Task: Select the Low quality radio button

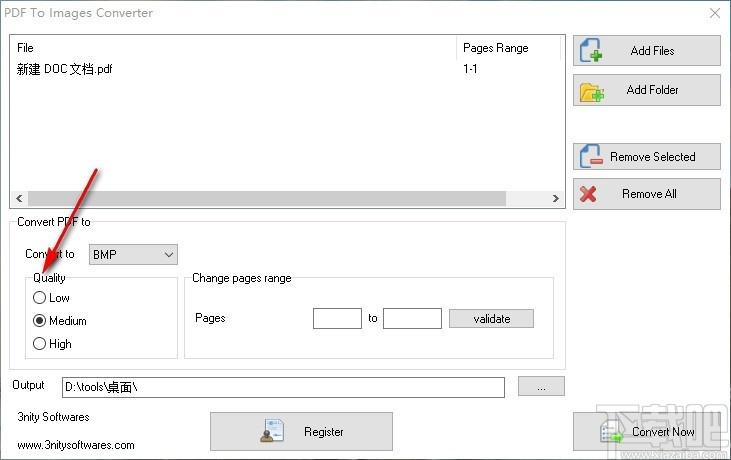Action: click(40, 298)
